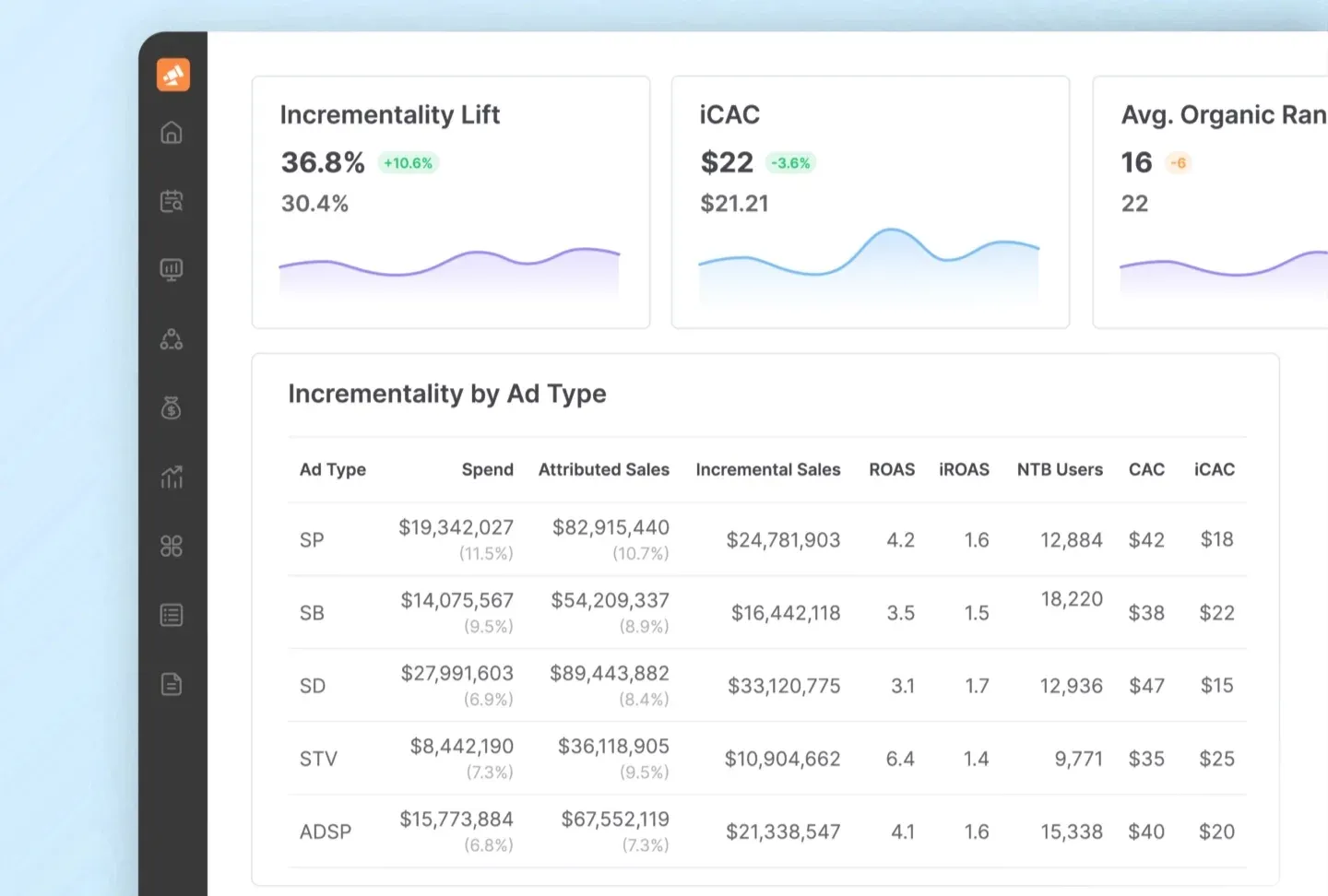Select the four-loop grid sidebar icon

[x=172, y=546]
